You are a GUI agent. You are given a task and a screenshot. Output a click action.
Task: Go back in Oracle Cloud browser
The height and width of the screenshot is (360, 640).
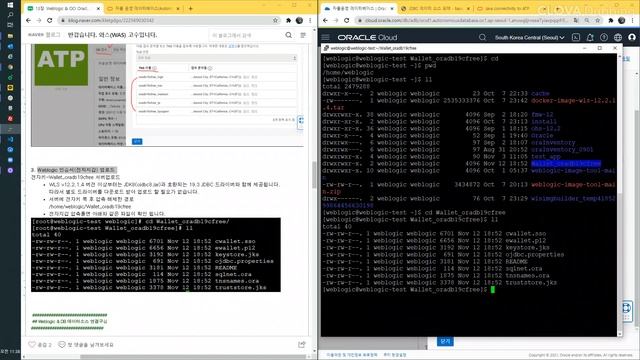[325, 20]
